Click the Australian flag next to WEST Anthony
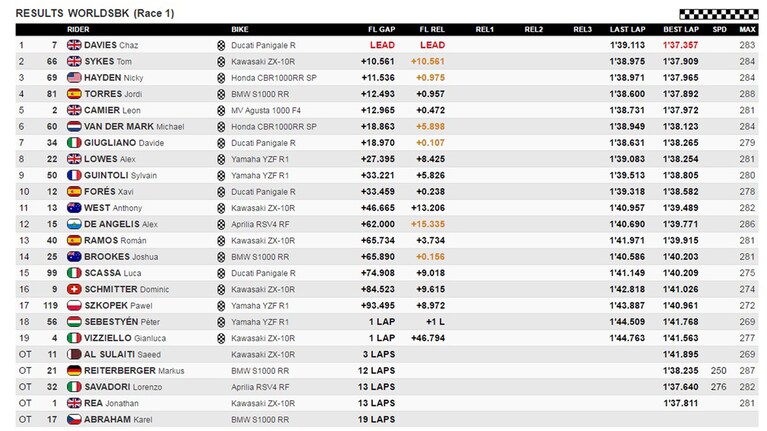Image resolution: width=767 pixels, height=431 pixels. (74, 208)
